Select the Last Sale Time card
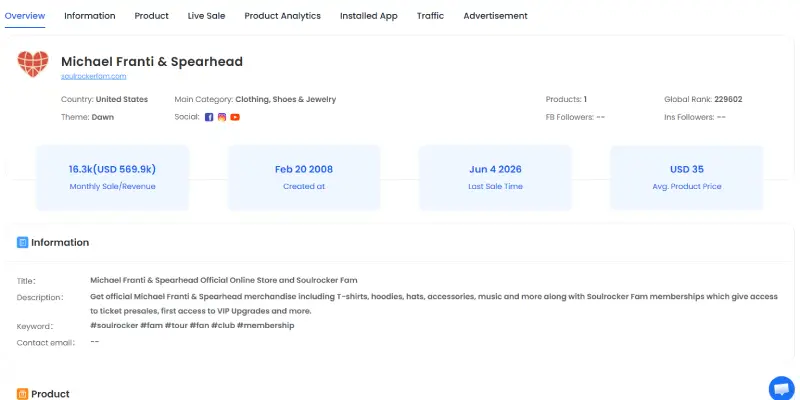This screenshot has height=400, width=800. pyautogui.click(x=495, y=178)
